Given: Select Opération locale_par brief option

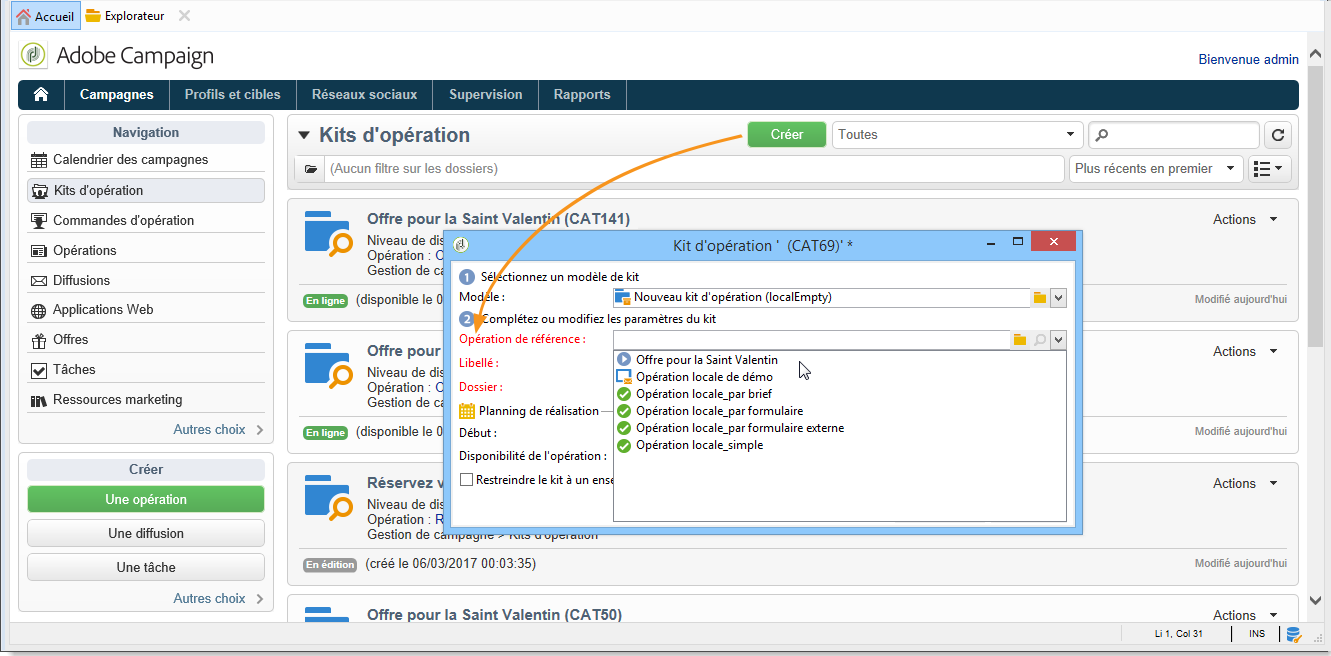Looking at the screenshot, I should coord(704,394).
